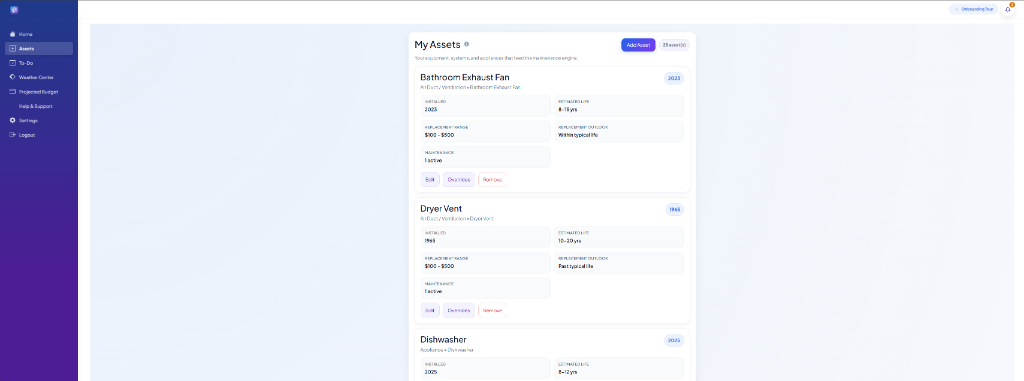The height and width of the screenshot is (381, 1024).
Task: Click the Add Asset button
Action: (x=638, y=45)
